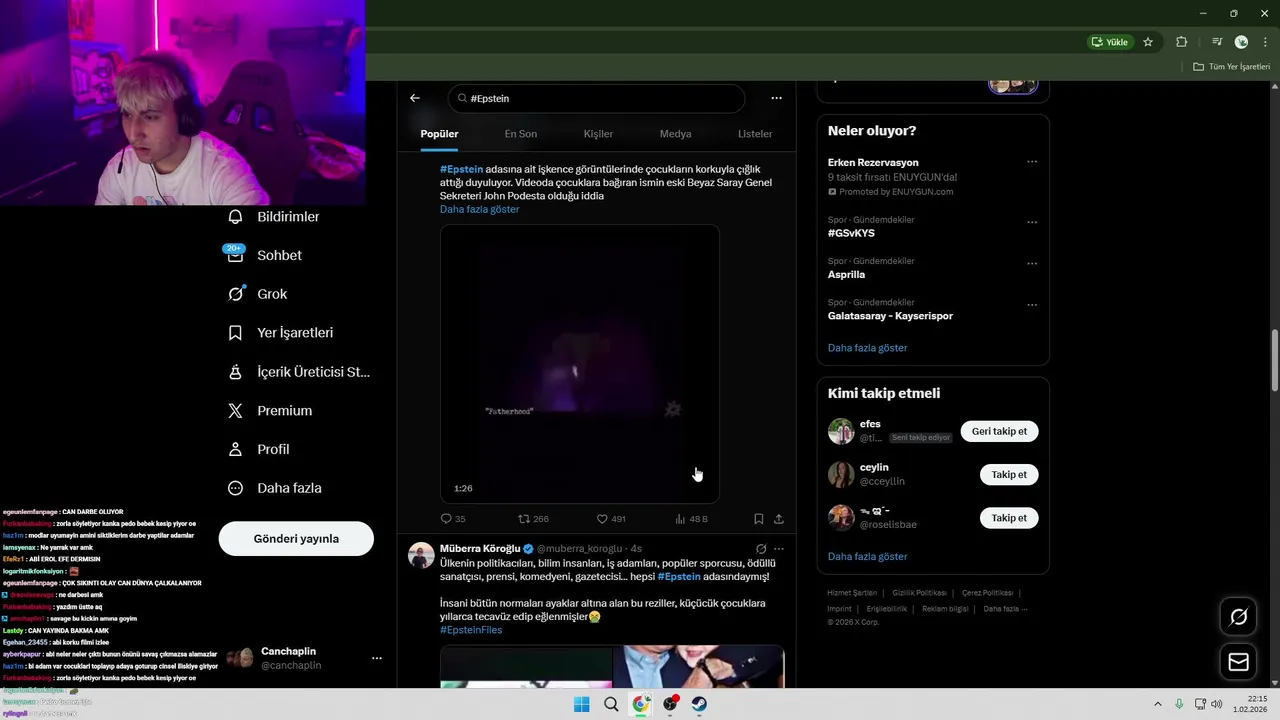Open Tüm Yer İşaretleri folder

coord(1232,67)
